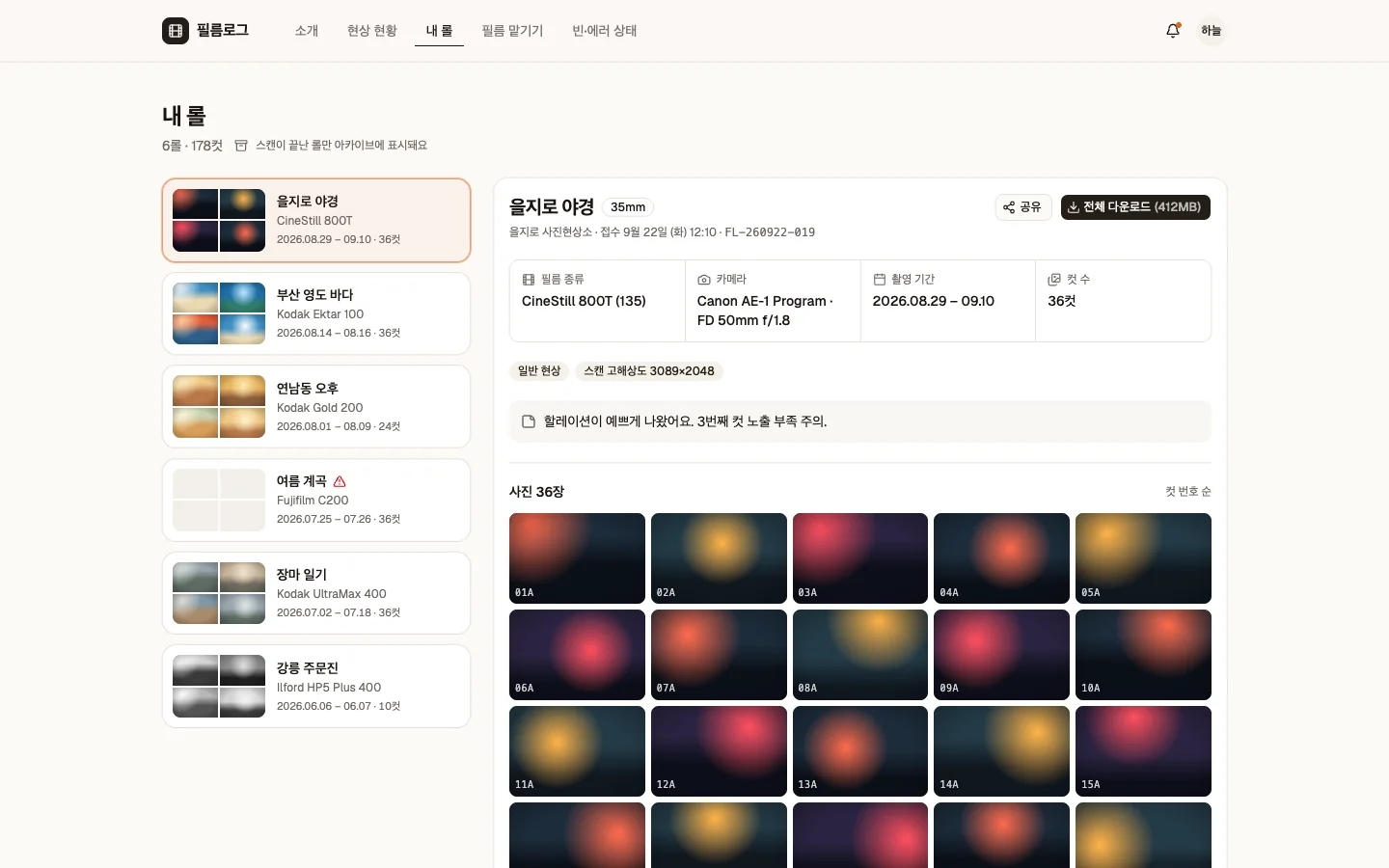This screenshot has width=1389, height=868.
Task: Open the notifications bell
Action: point(1173,31)
